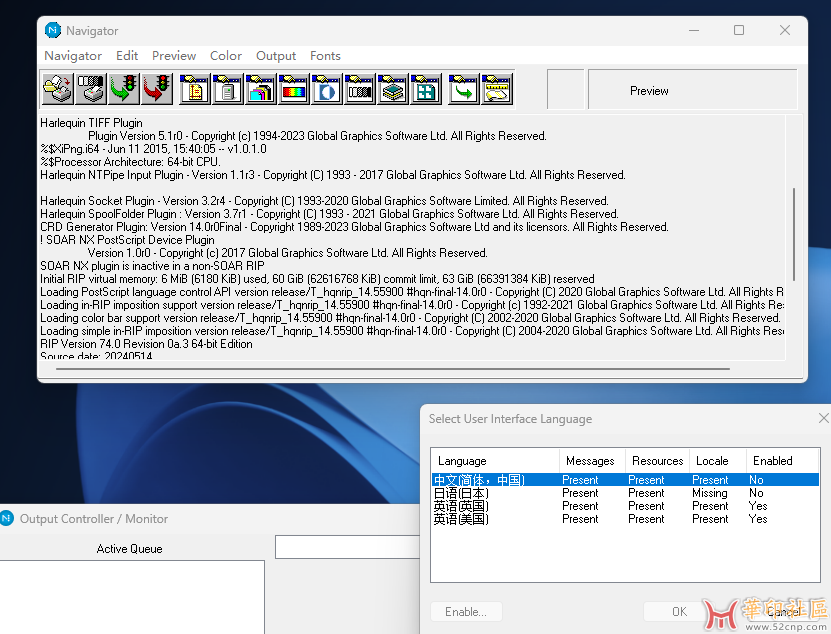Open Color Setup rainbow spectrum icon
This screenshot has height=634, width=831.
(x=293, y=89)
